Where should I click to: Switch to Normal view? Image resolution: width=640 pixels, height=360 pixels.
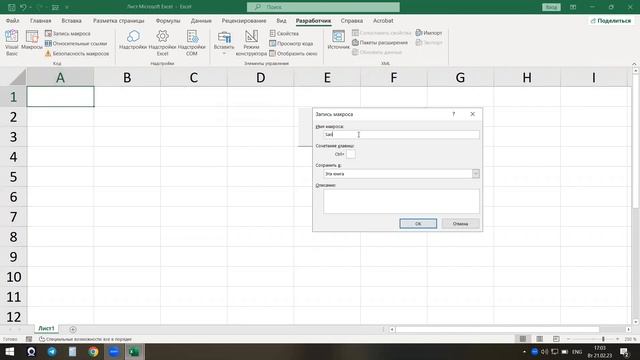coord(522,339)
